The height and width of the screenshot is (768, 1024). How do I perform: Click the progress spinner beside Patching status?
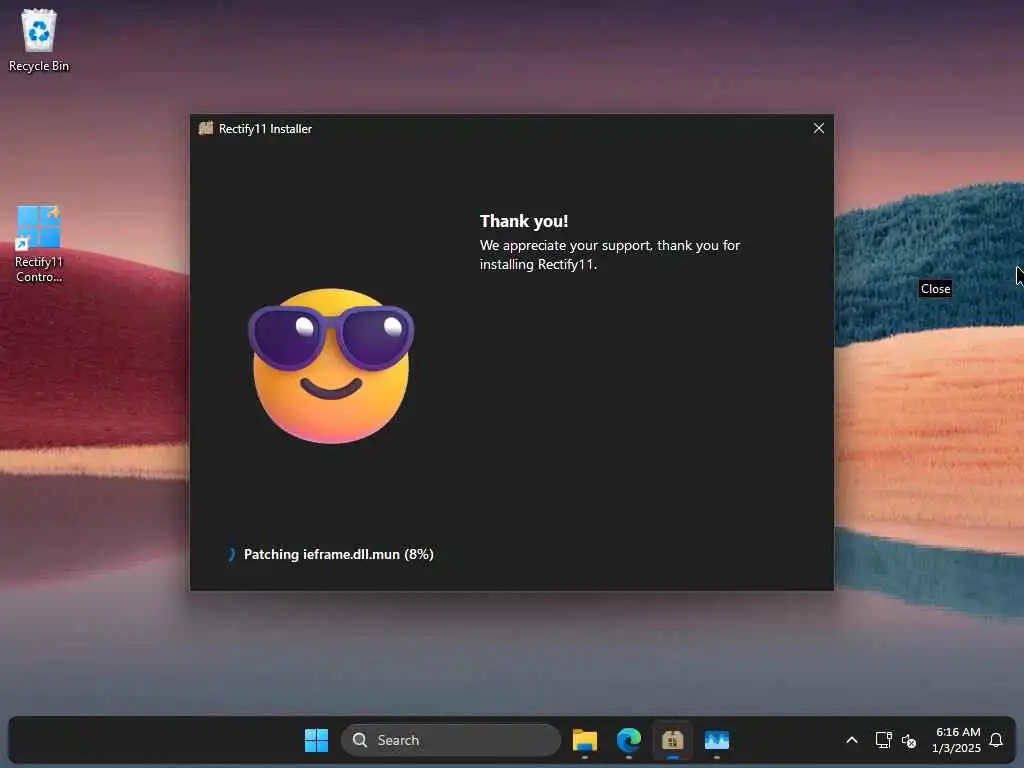(x=231, y=554)
